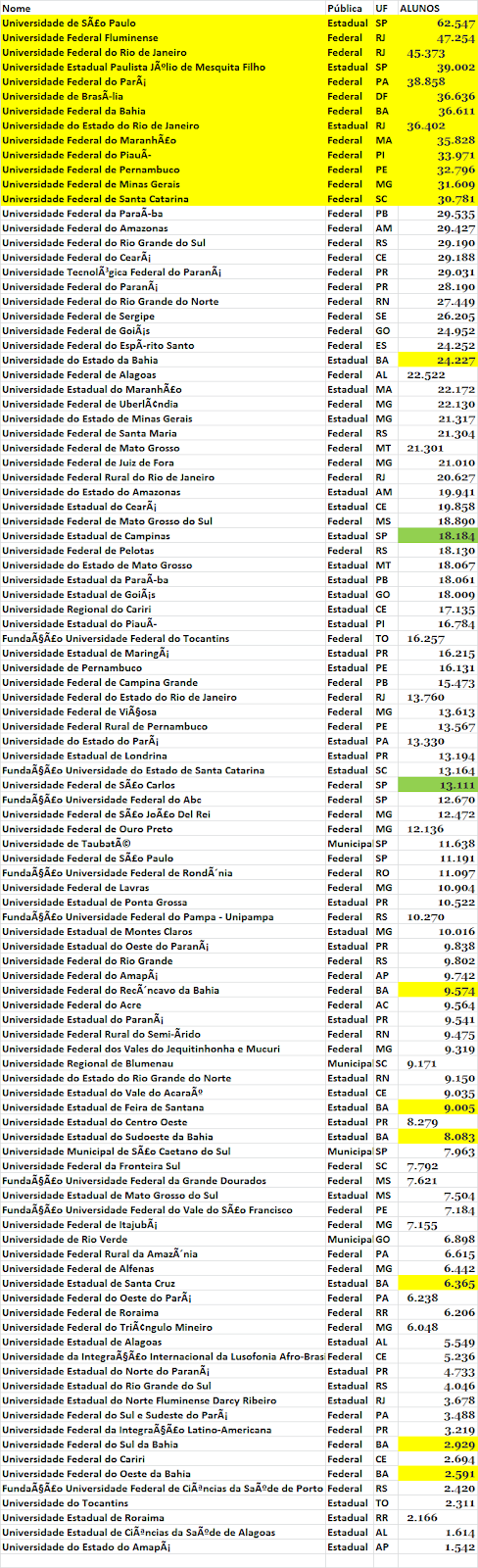This screenshot has height=1568, width=478.
Task: Select the "ALUNOS" column header
Action: 419,8
